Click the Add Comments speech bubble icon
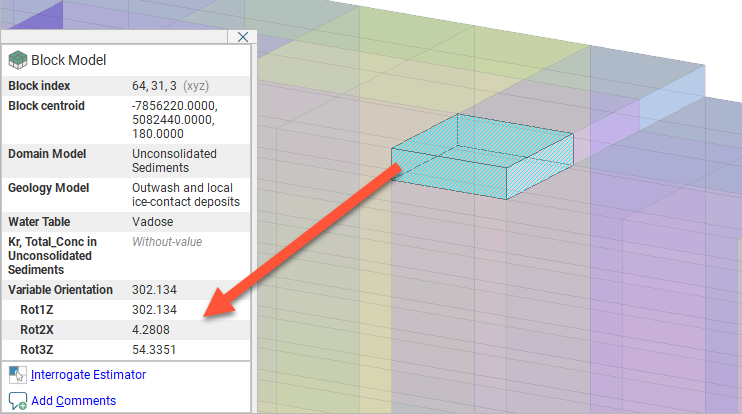Viewport: 742px width, 414px height. pyautogui.click(x=16, y=401)
